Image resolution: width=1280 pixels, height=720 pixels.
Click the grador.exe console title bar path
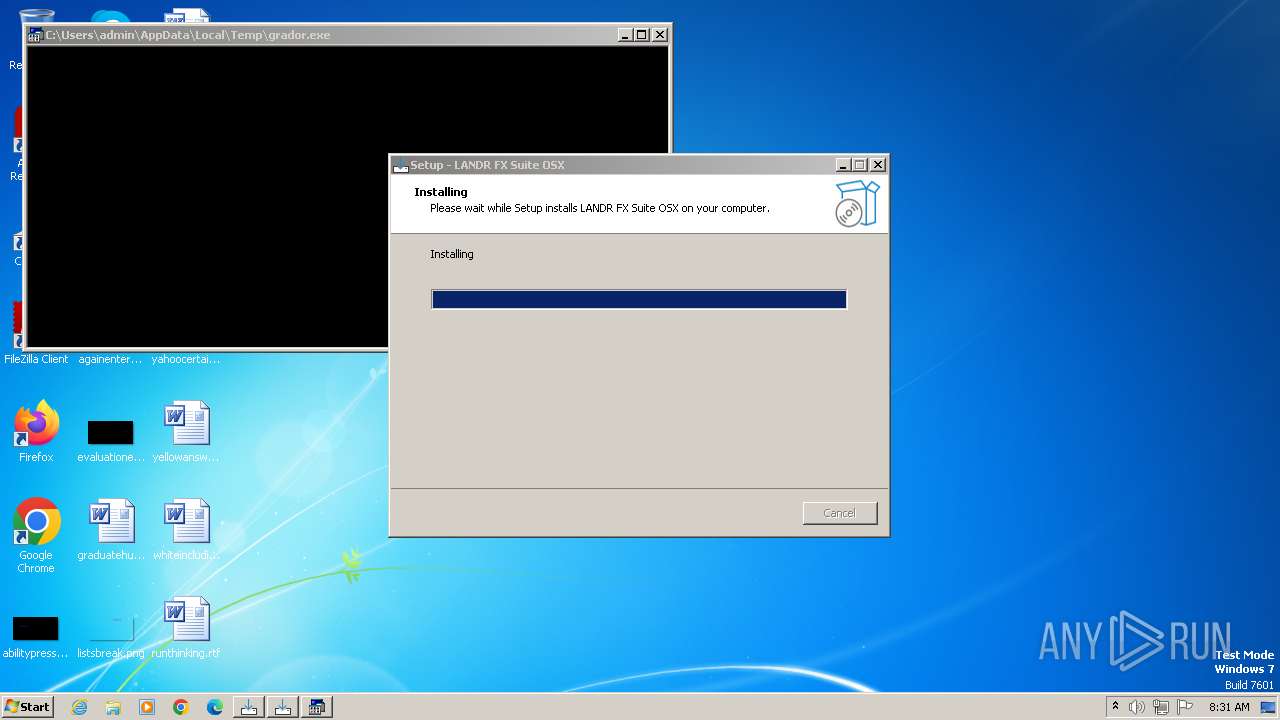pos(188,35)
